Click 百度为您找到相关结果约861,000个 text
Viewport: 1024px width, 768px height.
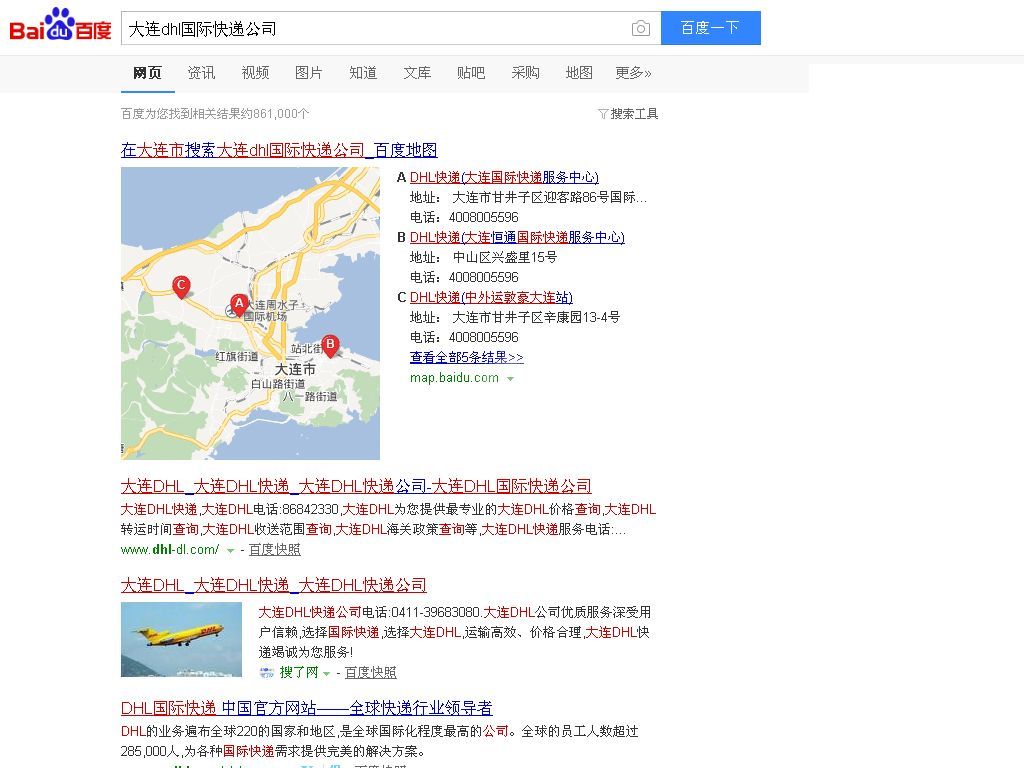click(215, 114)
